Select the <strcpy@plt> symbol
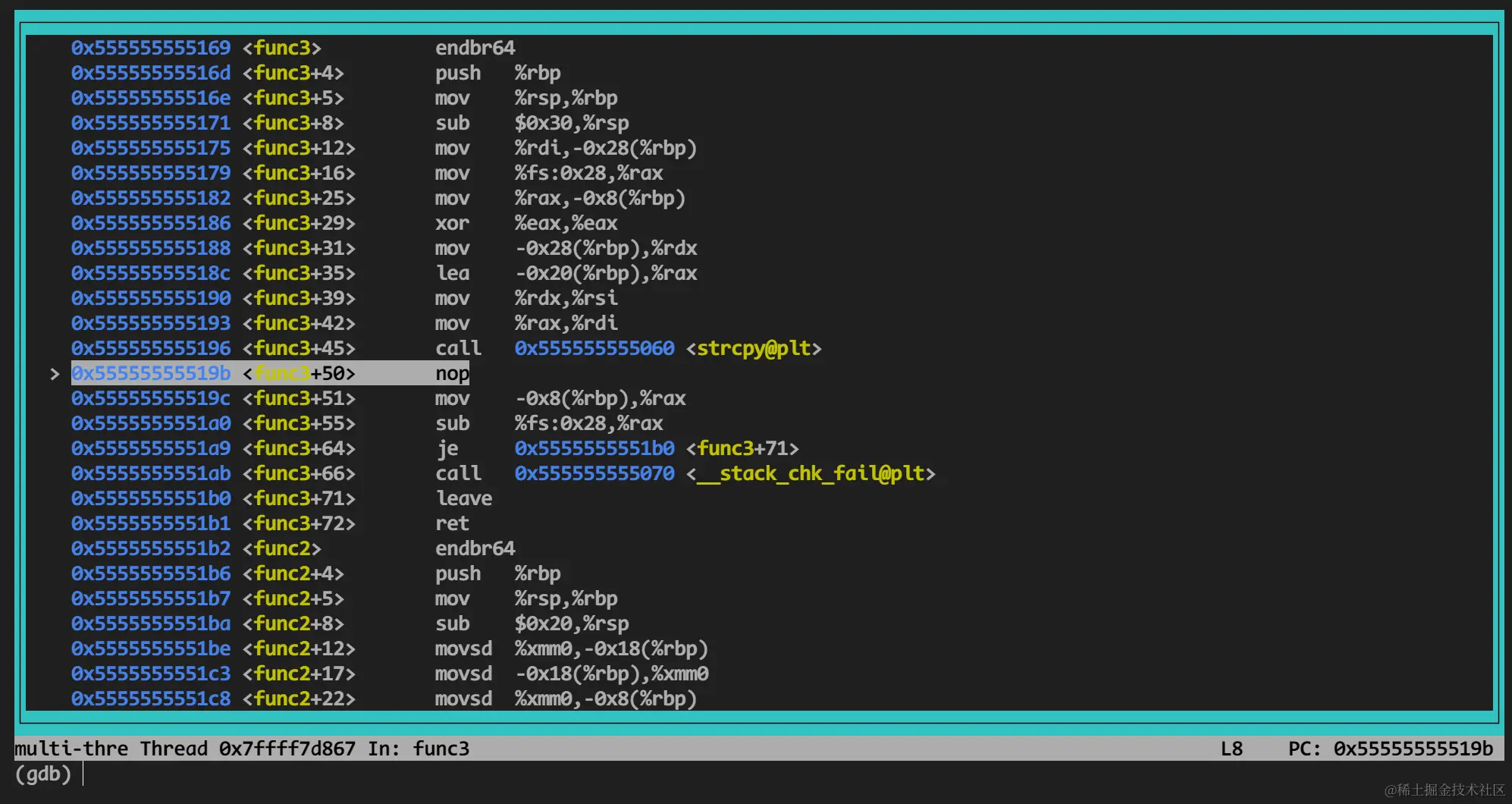 [754, 348]
